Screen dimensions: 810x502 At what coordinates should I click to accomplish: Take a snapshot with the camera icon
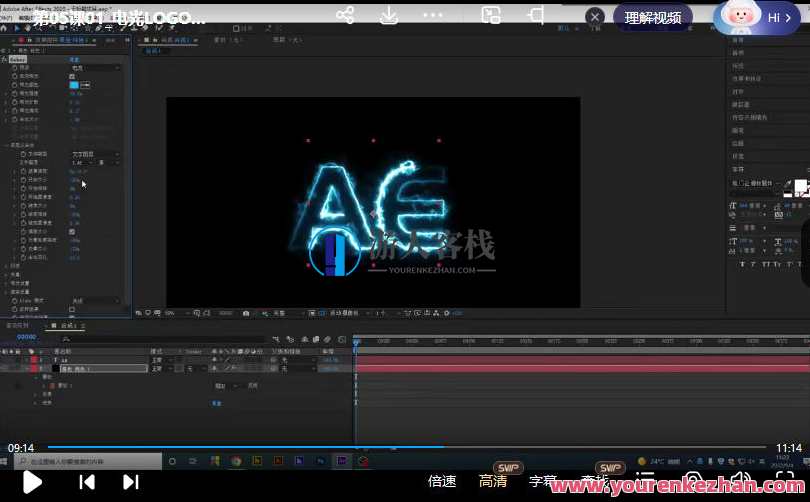coord(246,313)
